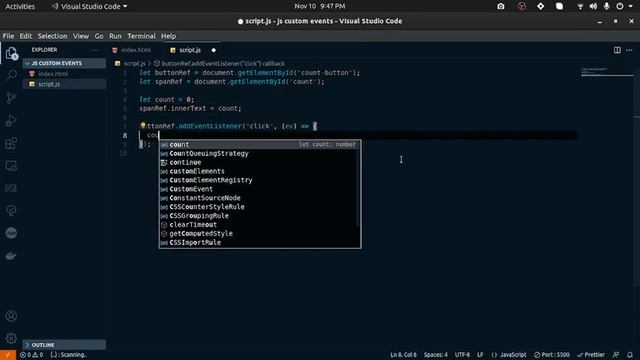Open the Run and Debug view
Image resolution: width=640 pixels, height=360 pixels.
(x=11, y=120)
